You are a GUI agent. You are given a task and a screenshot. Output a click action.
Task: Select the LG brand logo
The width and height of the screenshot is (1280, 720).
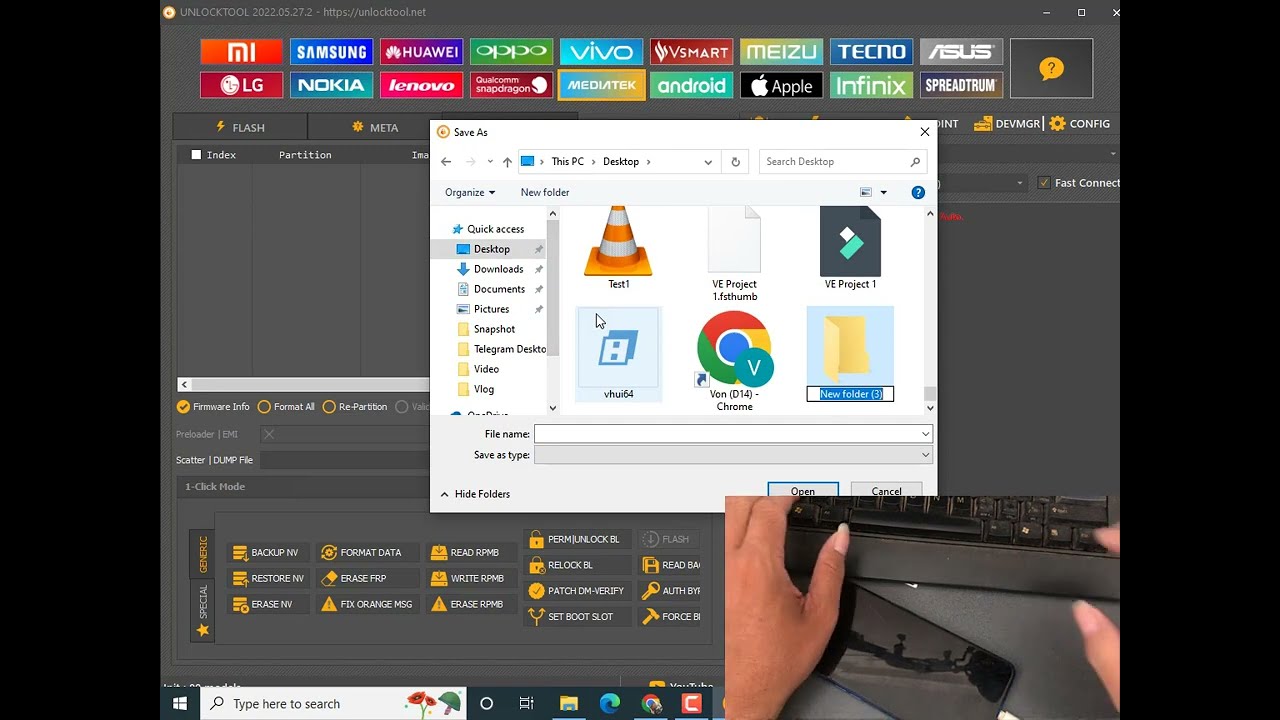[x=241, y=85]
